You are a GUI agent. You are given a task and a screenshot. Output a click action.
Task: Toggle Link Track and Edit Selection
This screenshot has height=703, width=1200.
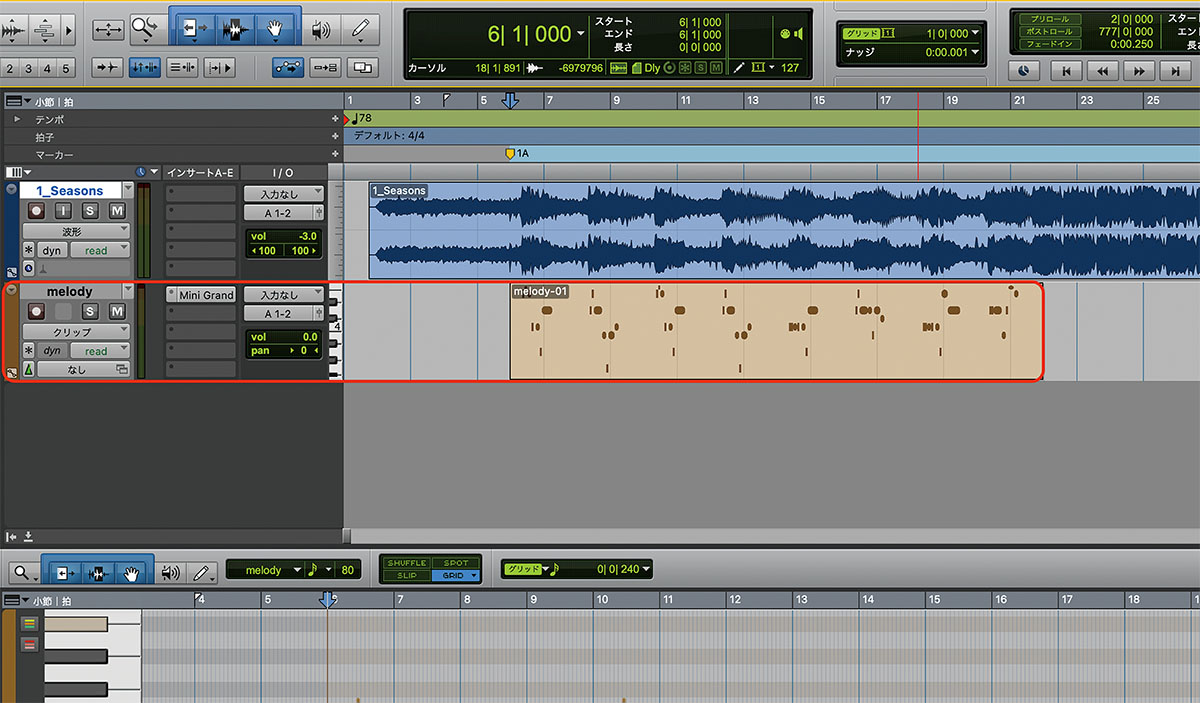(181, 68)
